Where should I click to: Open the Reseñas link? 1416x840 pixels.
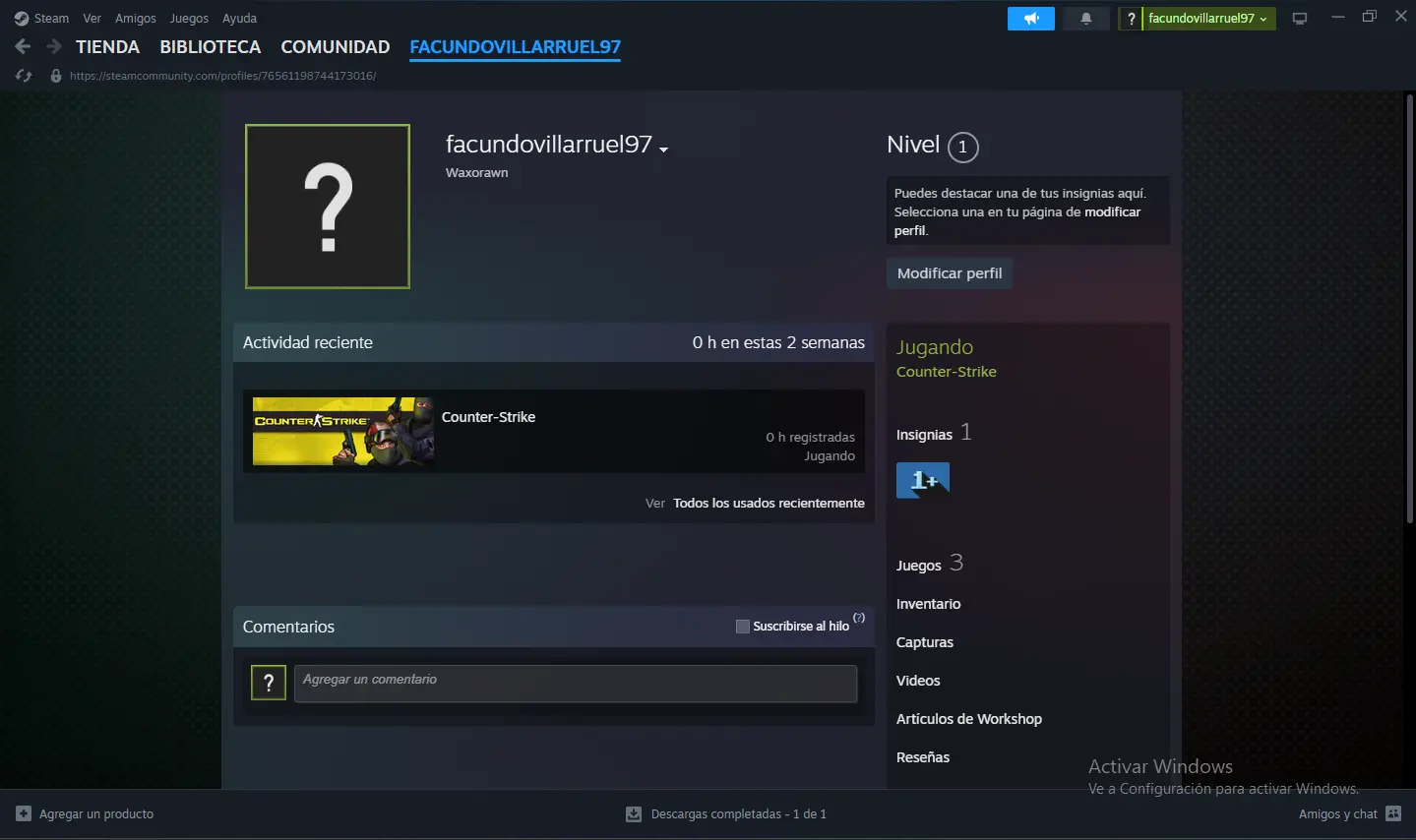pyautogui.click(x=923, y=757)
